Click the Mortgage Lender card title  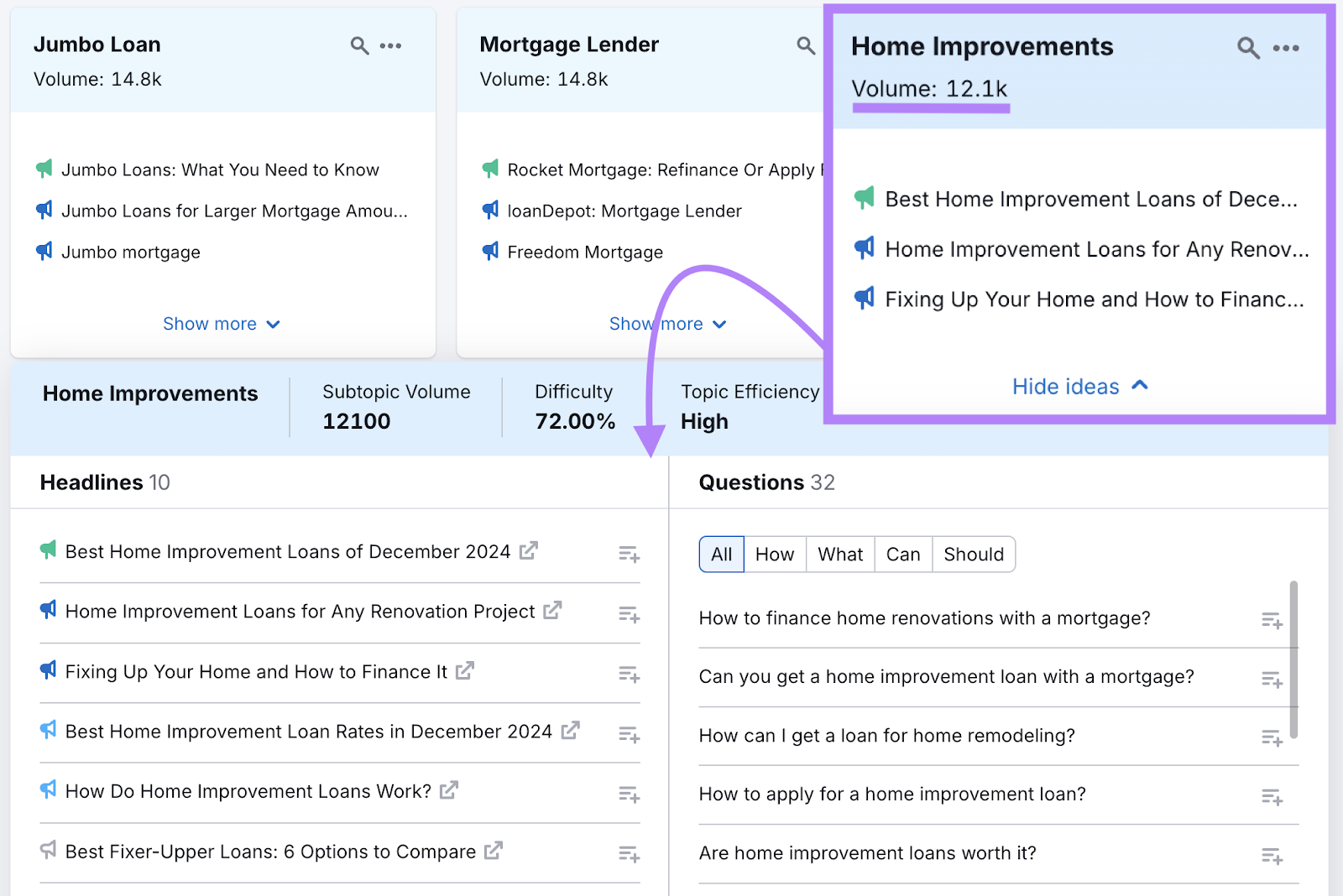(x=569, y=44)
